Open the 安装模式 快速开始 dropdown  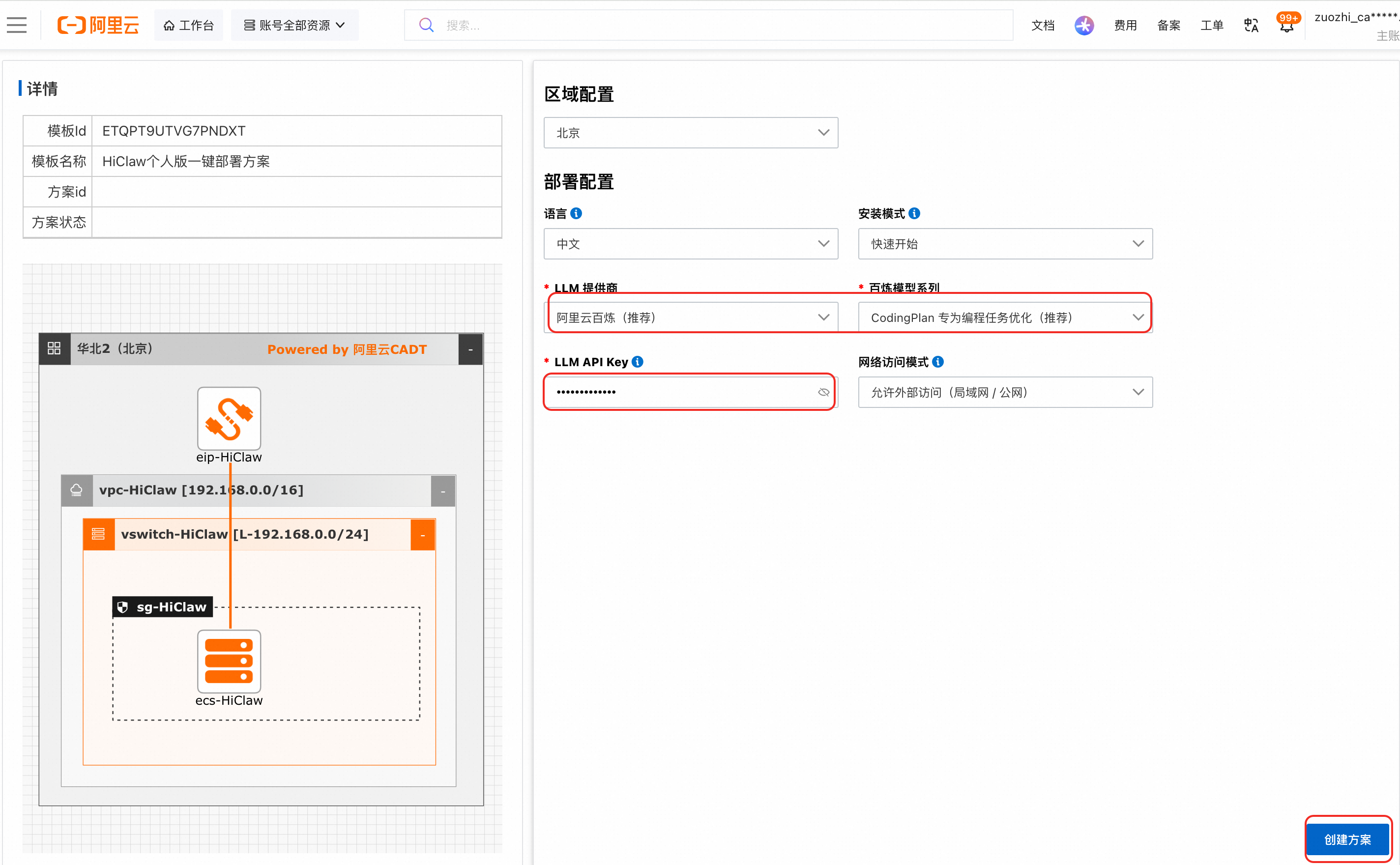1005,244
